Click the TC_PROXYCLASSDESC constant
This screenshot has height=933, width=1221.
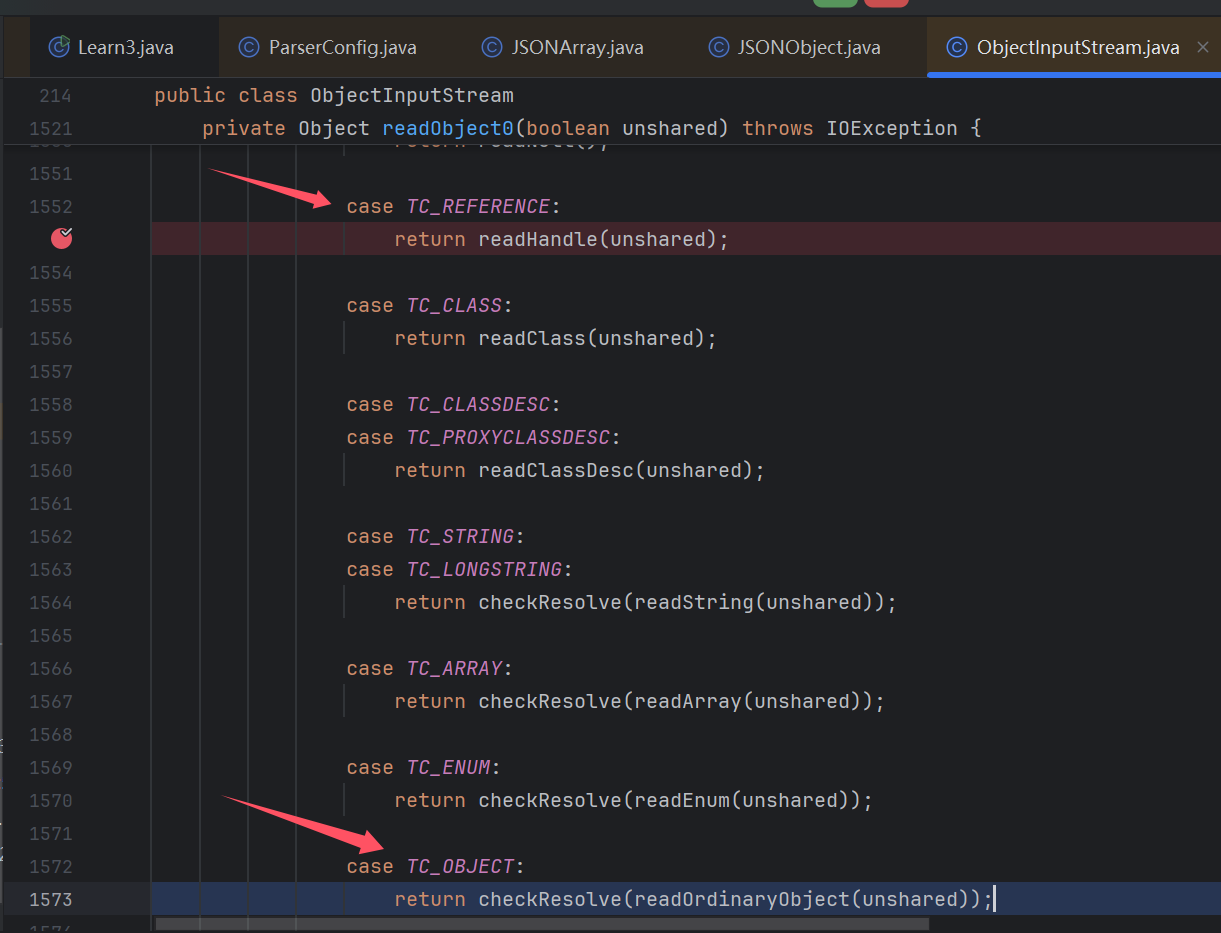click(508, 437)
